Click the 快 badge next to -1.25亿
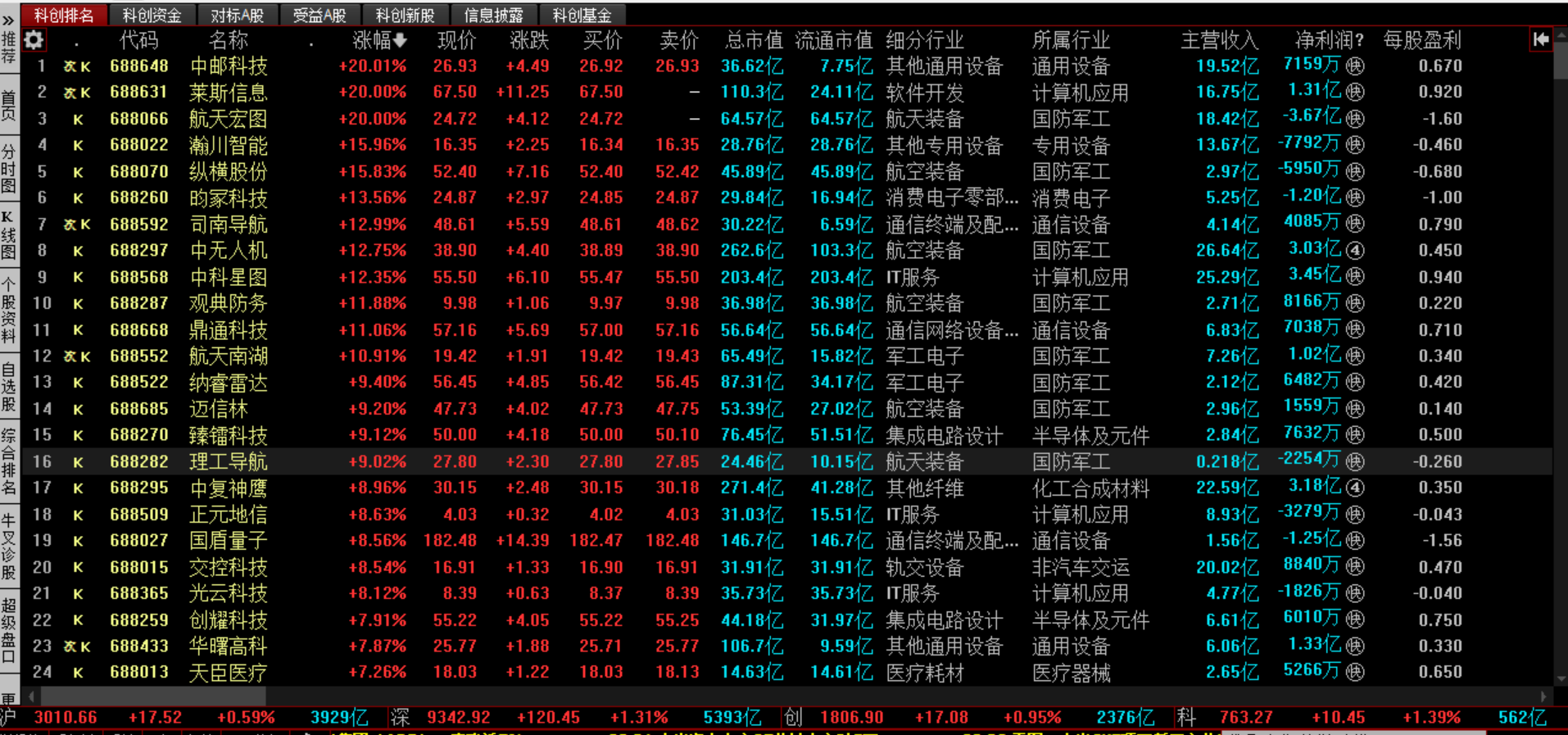 1355,541
